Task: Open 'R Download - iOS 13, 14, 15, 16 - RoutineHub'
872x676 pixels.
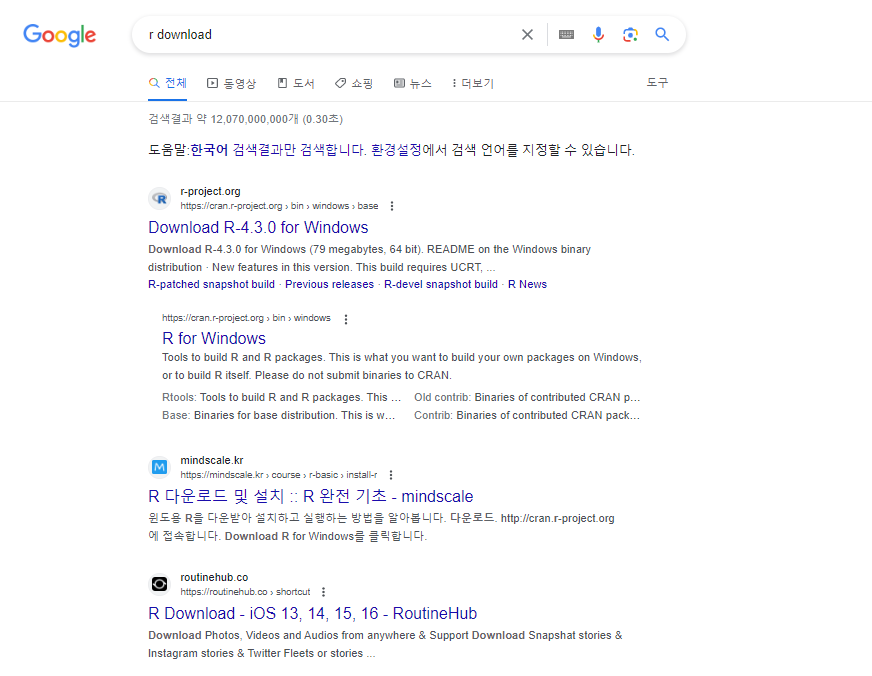Action: [313, 614]
